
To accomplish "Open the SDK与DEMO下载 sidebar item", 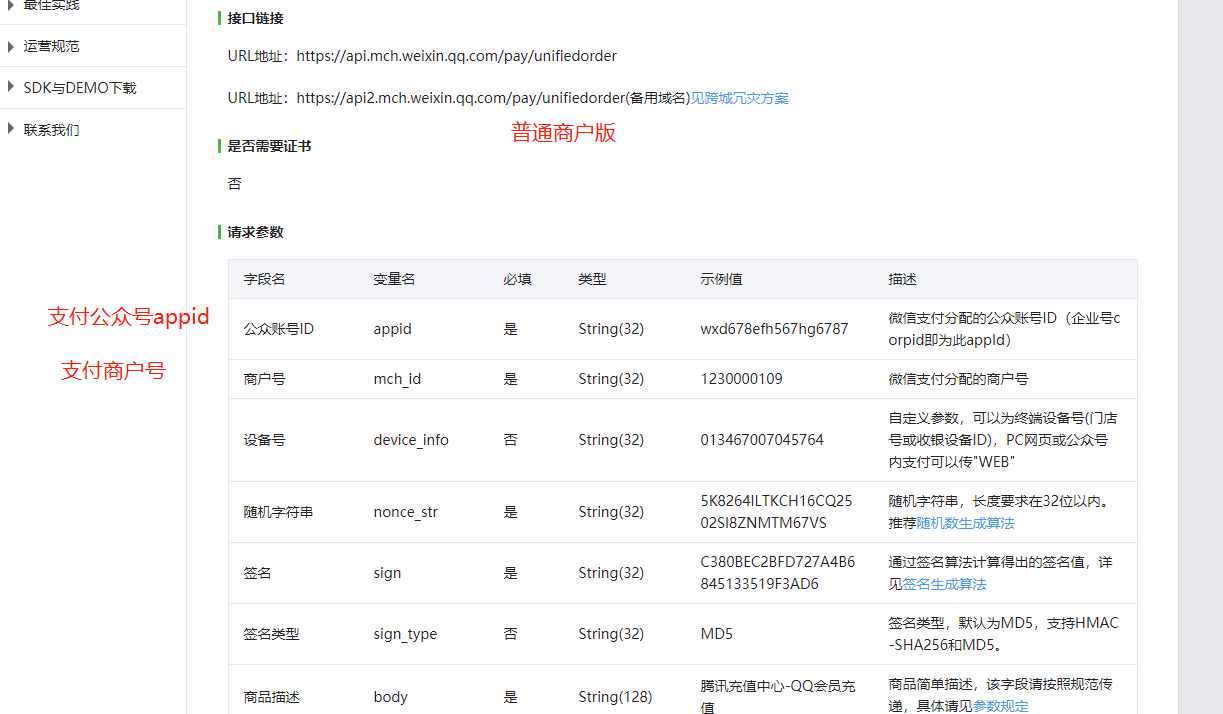I will tap(80, 88).
